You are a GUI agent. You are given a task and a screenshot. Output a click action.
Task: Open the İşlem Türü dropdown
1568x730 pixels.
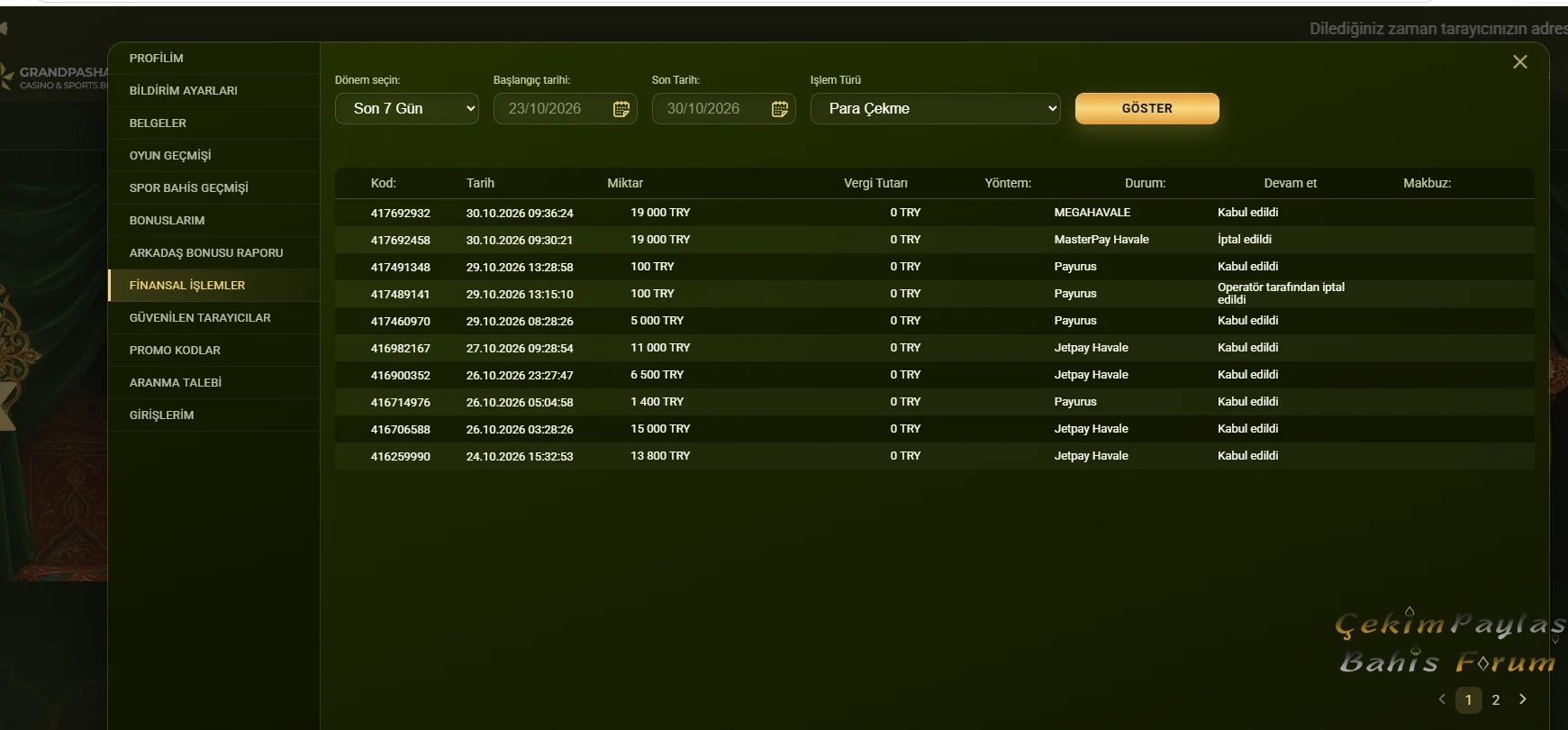click(936, 109)
